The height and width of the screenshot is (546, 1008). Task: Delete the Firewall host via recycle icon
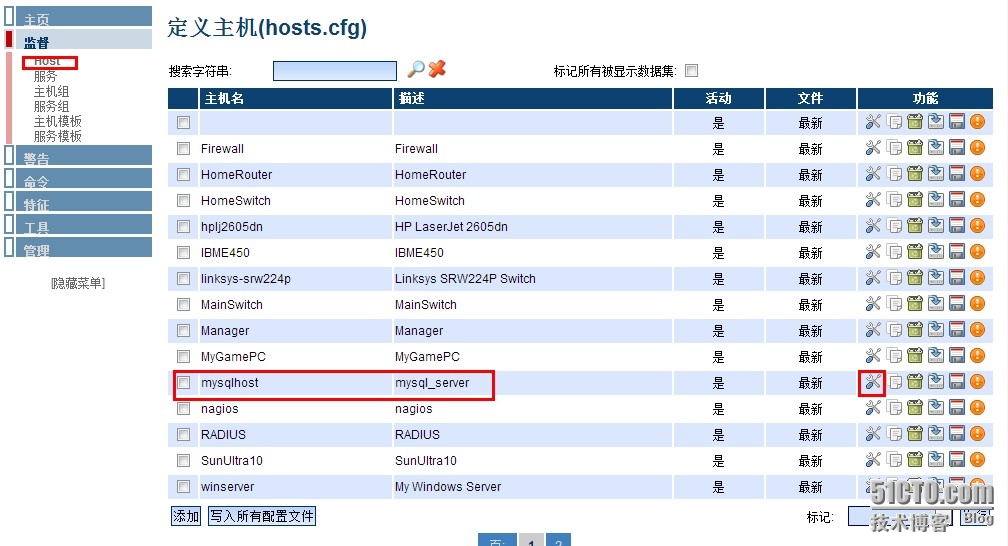[x=915, y=148]
